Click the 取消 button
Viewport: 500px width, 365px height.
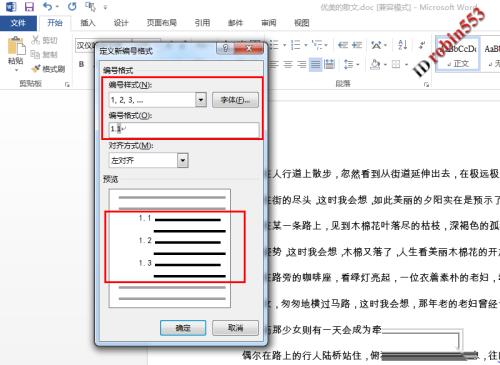[x=235, y=328]
